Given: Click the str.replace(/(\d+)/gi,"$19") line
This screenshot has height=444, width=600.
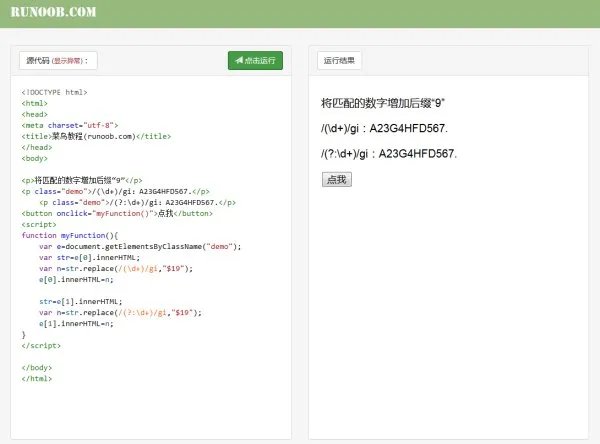Looking at the screenshot, I should point(116,269).
